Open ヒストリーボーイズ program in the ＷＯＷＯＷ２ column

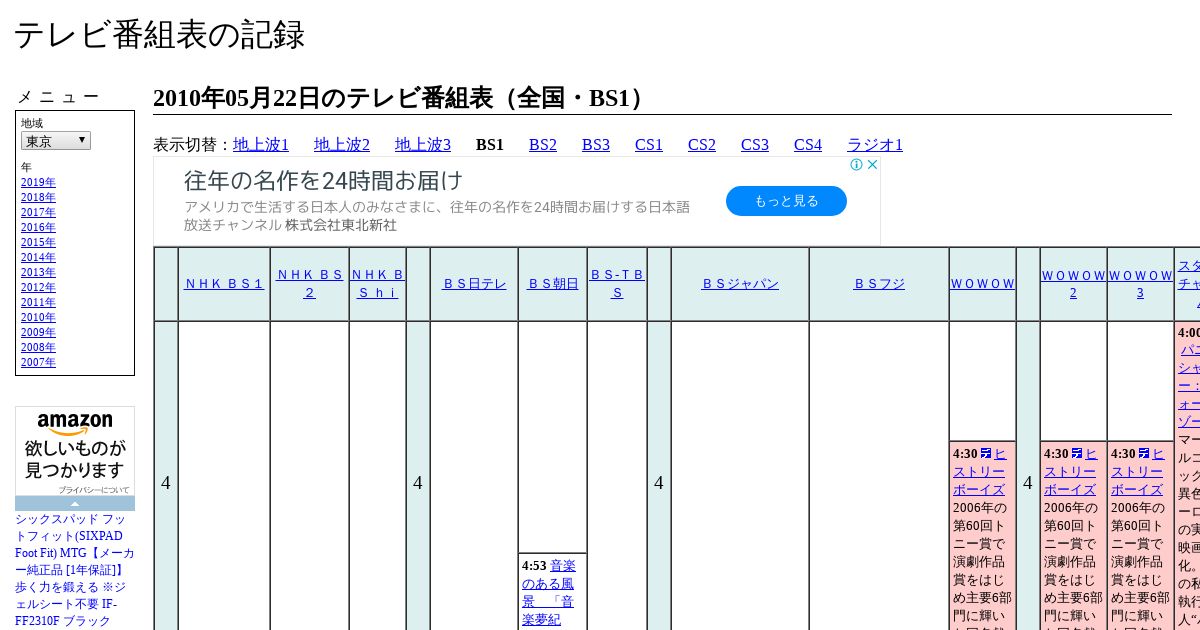pos(1070,472)
